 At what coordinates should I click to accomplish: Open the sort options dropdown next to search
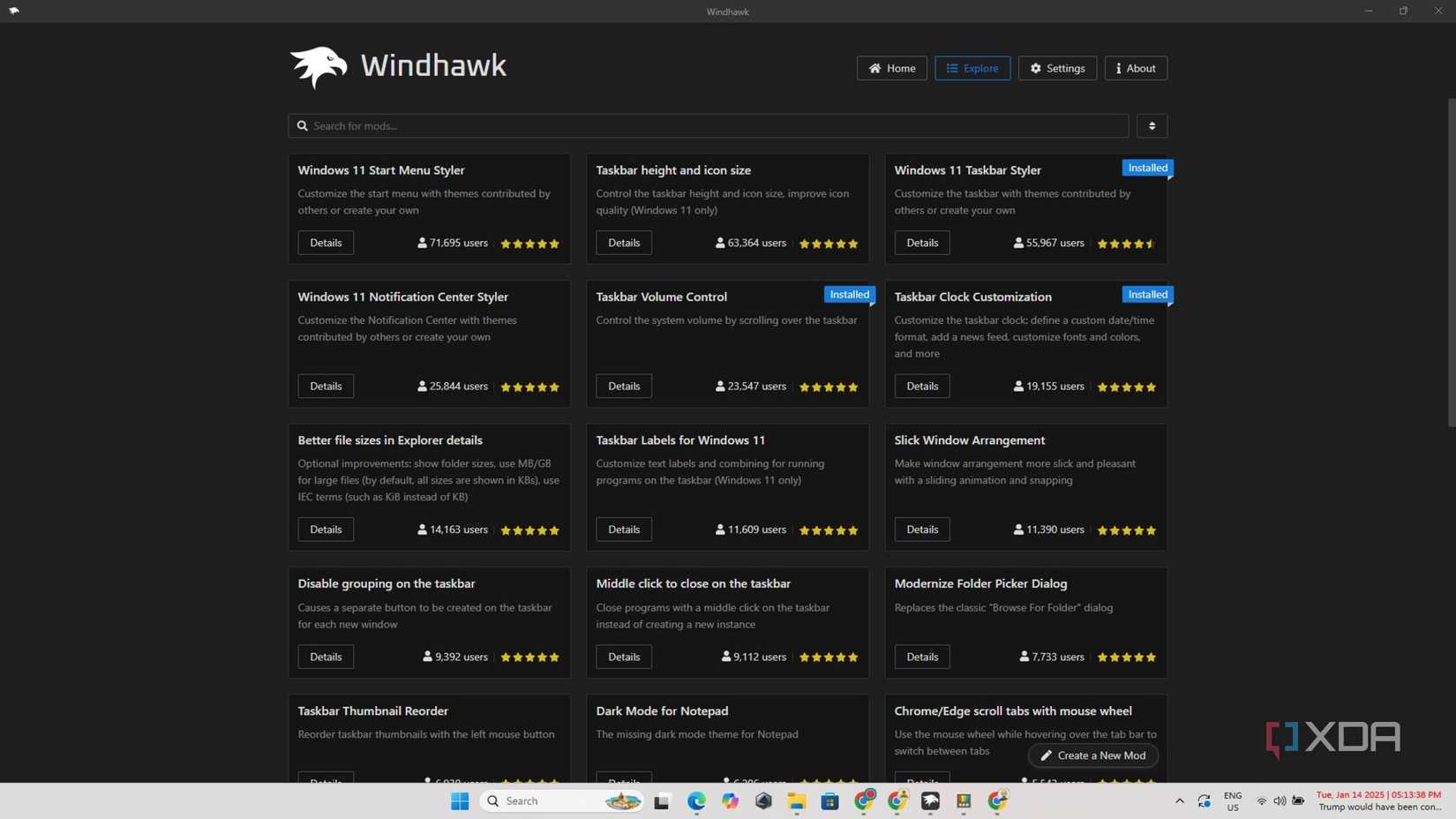(x=1152, y=125)
